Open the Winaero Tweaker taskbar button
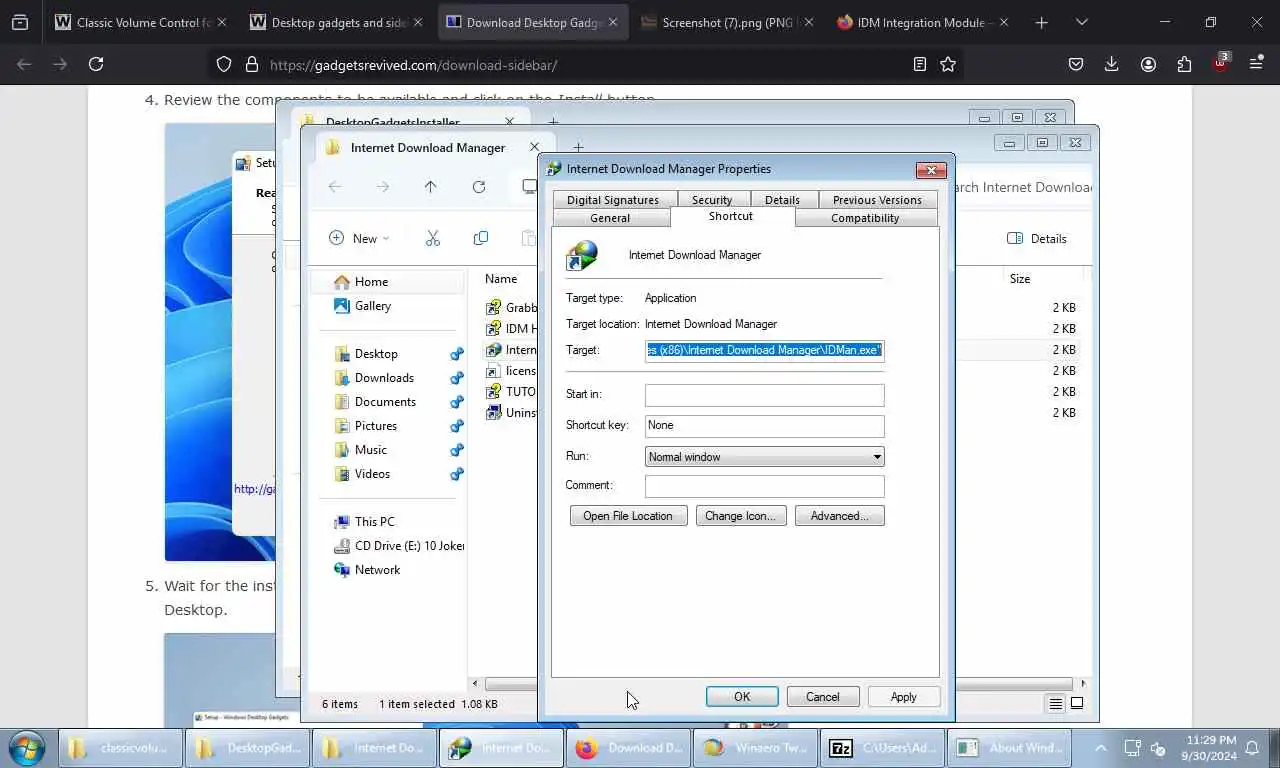 point(755,747)
